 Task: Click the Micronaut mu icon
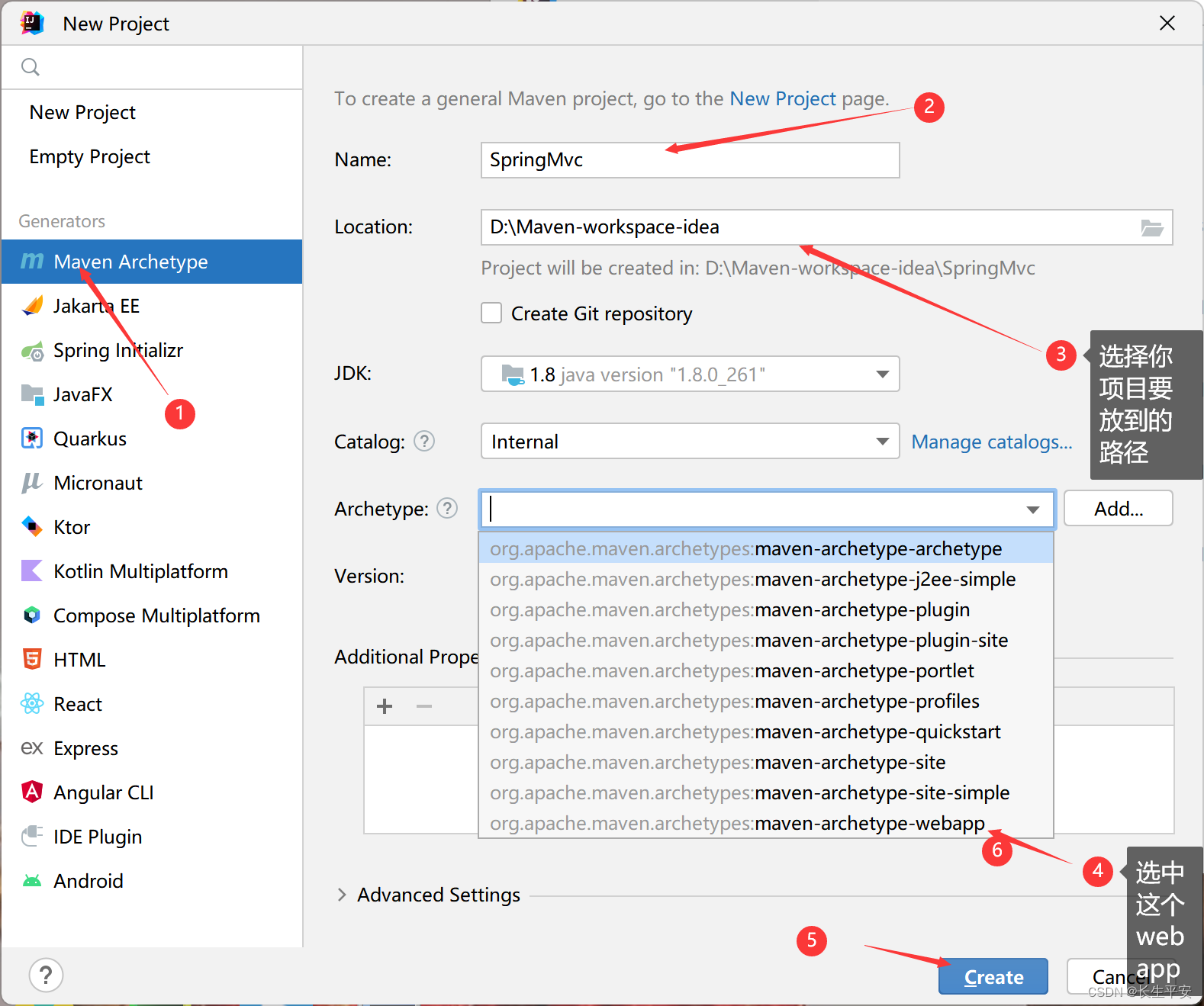(x=32, y=483)
